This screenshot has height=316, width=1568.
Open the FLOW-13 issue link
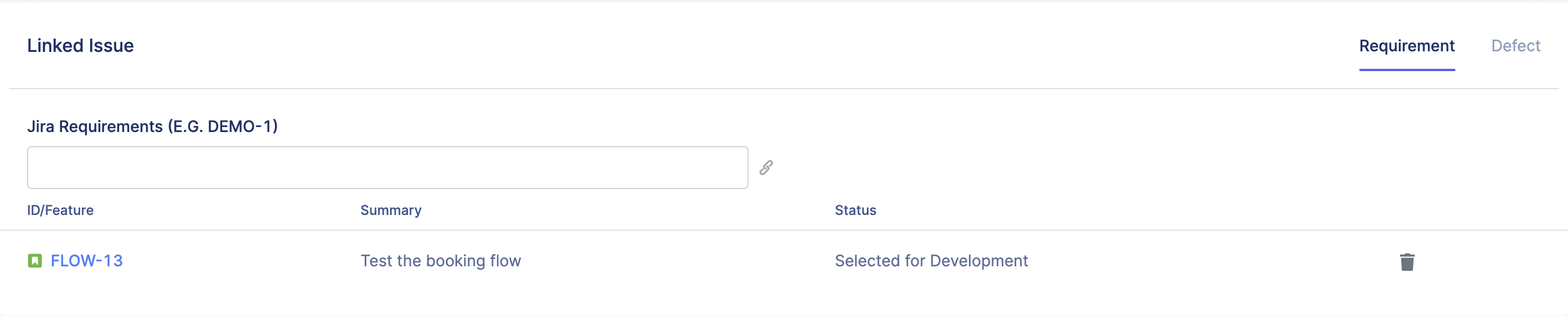click(86, 261)
